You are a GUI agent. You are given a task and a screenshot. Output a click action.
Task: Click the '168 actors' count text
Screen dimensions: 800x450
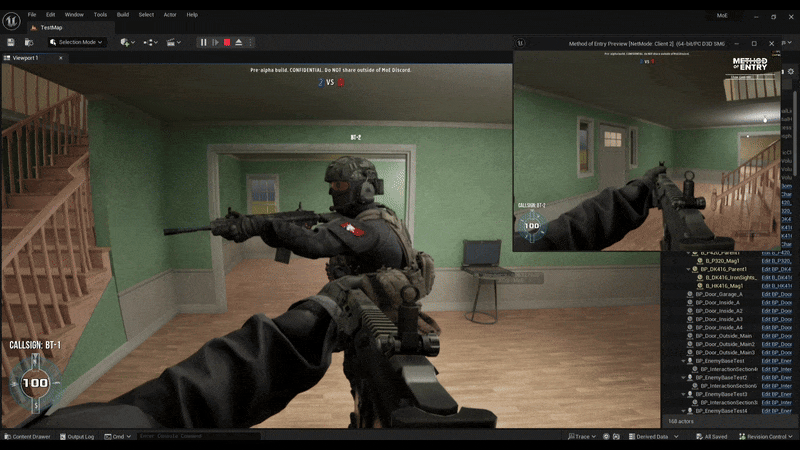tap(681, 421)
